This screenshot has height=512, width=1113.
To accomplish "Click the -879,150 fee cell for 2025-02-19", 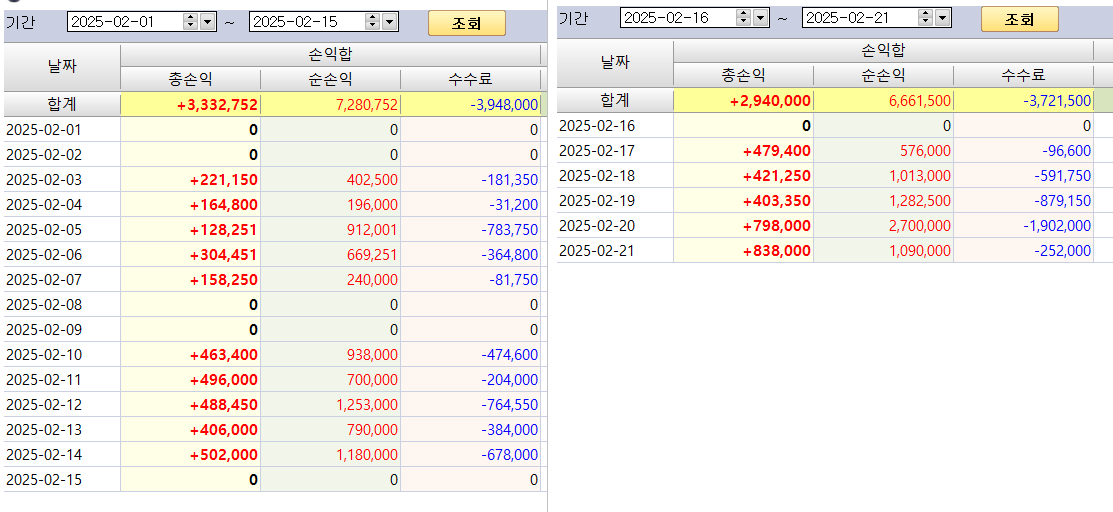I will pyautogui.click(x=1023, y=200).
